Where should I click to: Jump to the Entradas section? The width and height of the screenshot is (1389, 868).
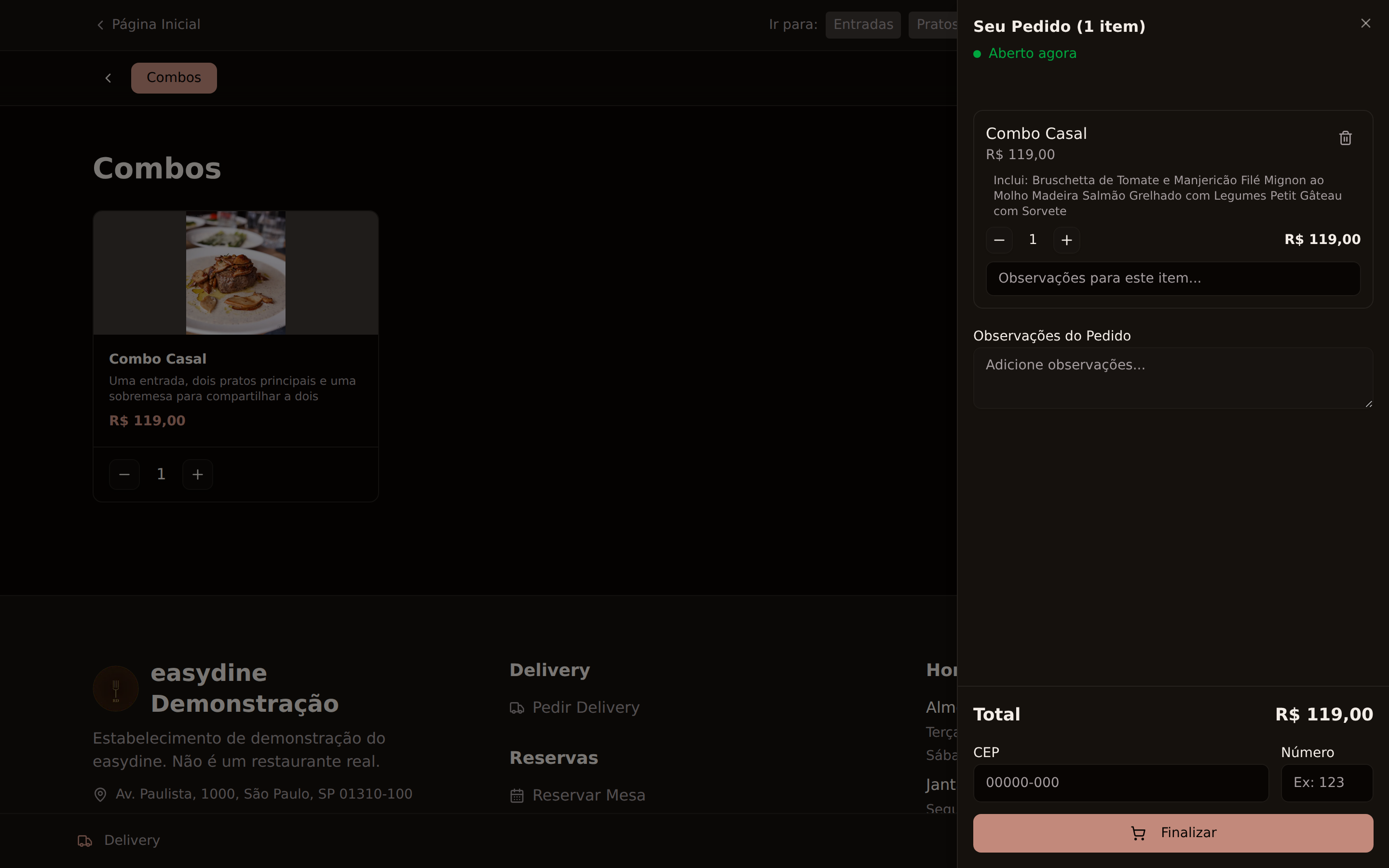[863, 25]
